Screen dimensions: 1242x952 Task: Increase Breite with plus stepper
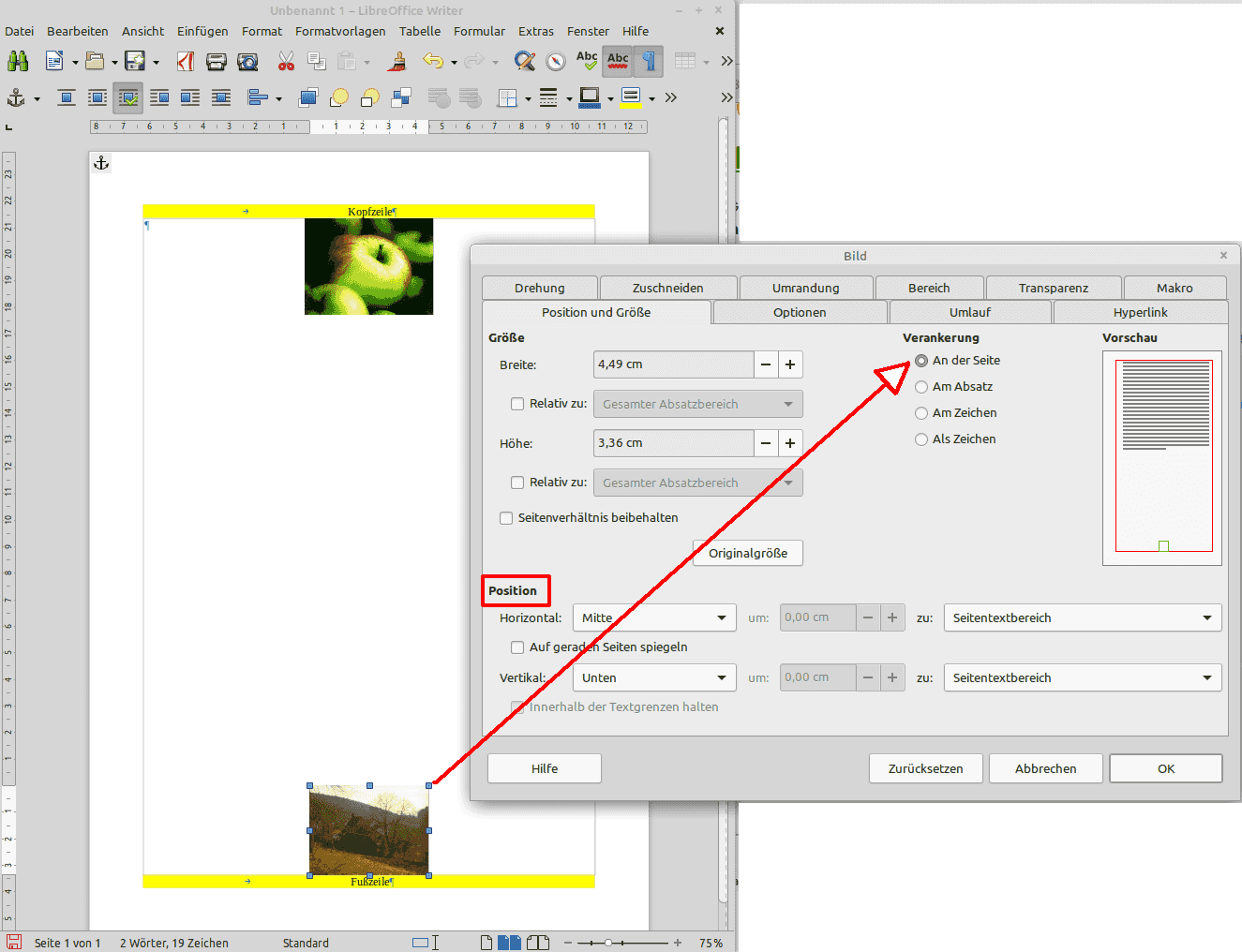click(790, 364)
